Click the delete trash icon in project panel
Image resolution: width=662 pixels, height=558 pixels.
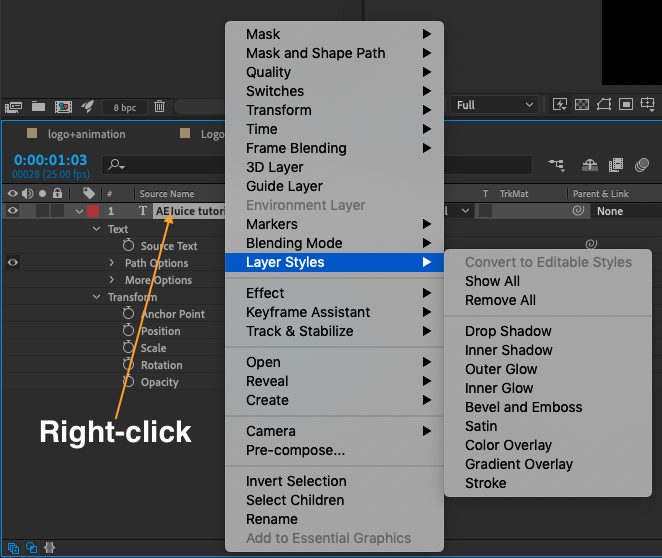click(159, 106)
